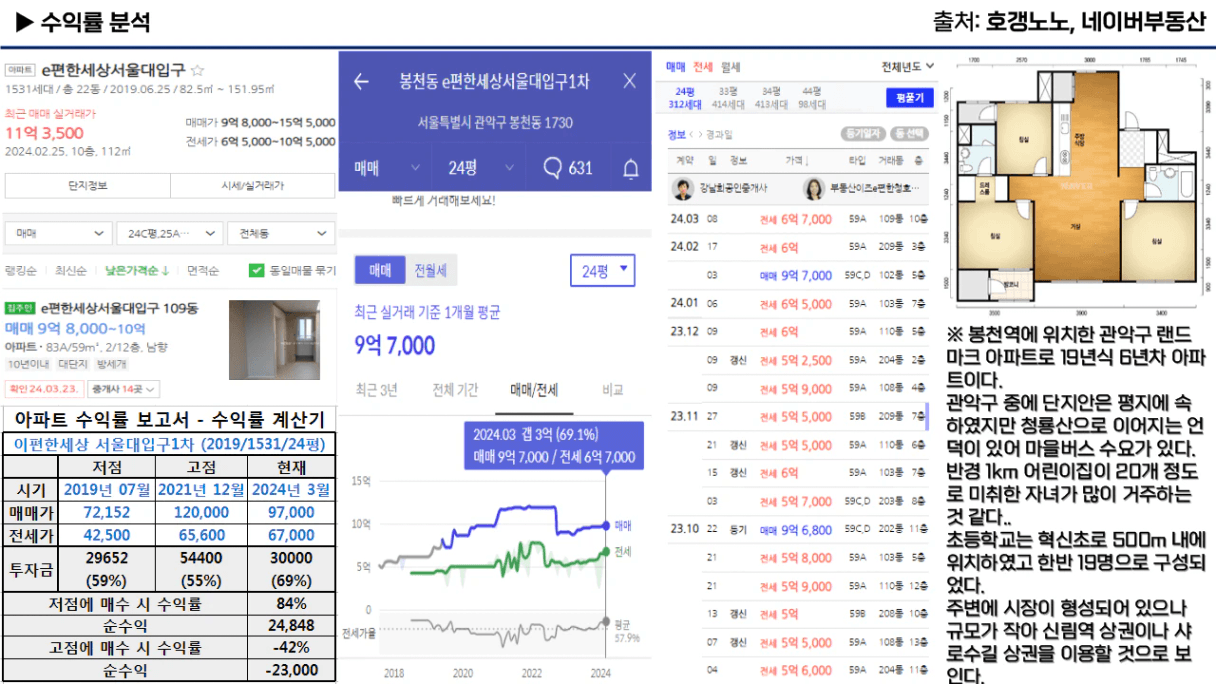Close the 봉천동 e편한세상서울대입구1차 panel with X
Screen dimensions: 1216x684
point(629,82)
